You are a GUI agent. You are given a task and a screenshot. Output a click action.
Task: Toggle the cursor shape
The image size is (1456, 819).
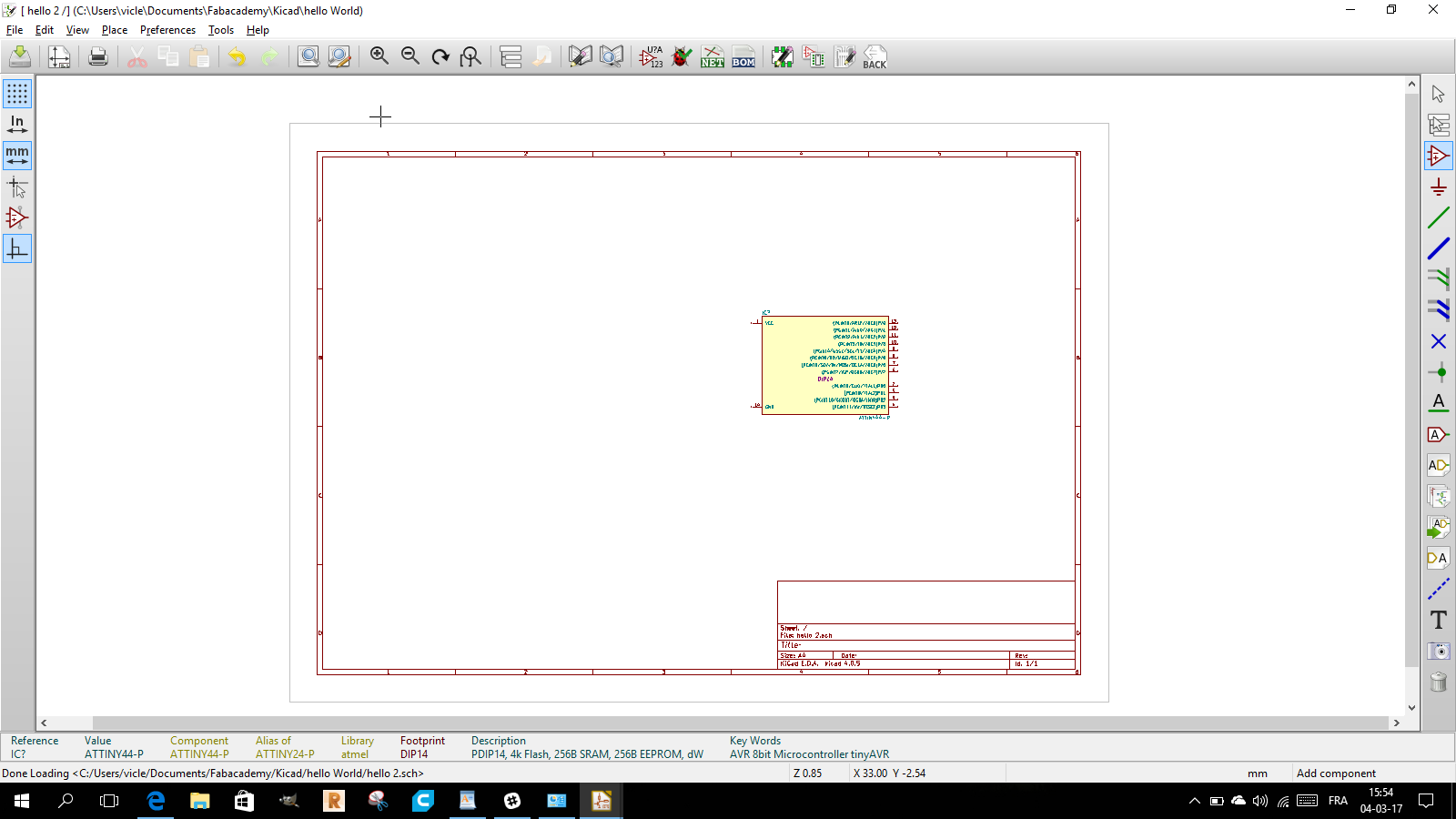click(17, 187)
